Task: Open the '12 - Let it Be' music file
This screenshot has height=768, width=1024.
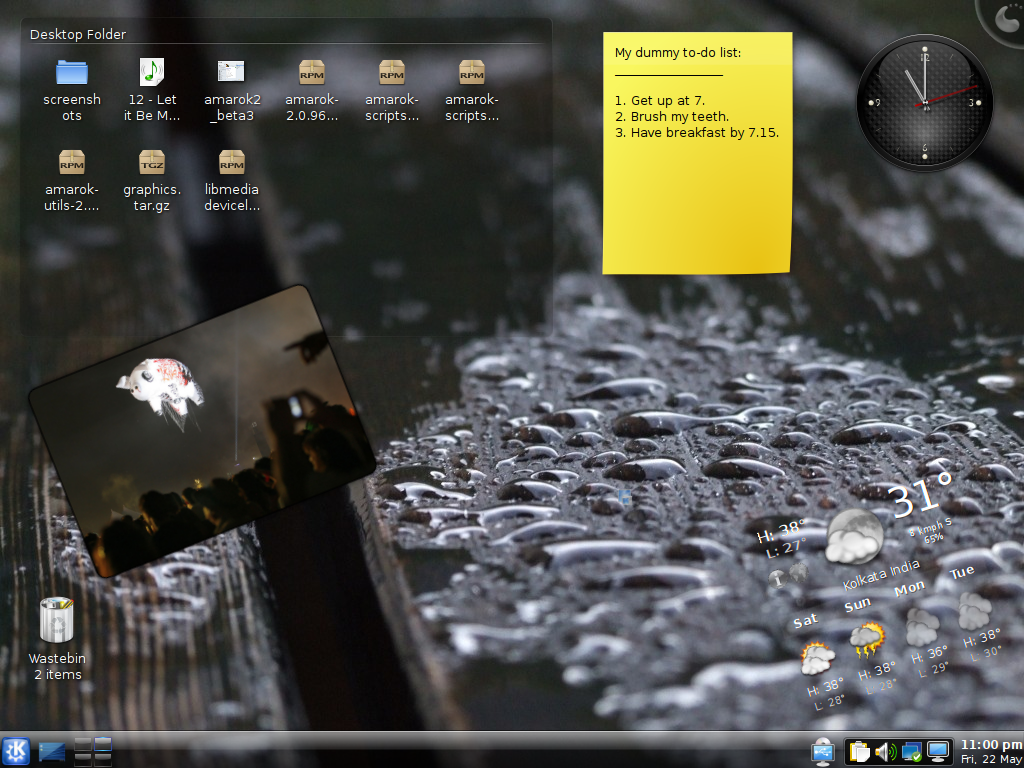Action: click(152, 72)
